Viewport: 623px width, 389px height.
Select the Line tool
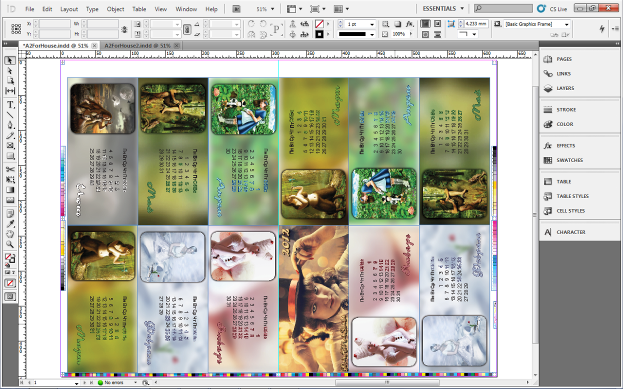point(10,115)
